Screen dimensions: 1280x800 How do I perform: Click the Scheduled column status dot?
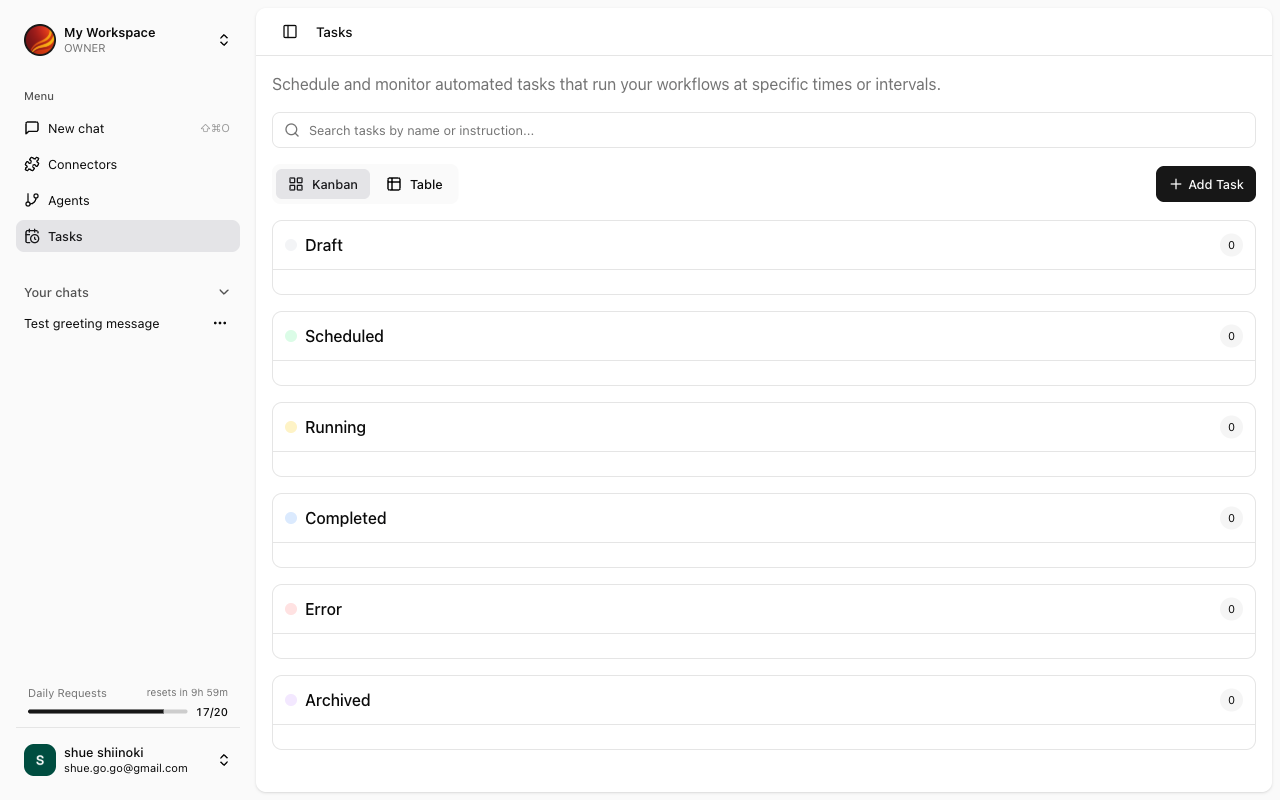pos(290,336)
